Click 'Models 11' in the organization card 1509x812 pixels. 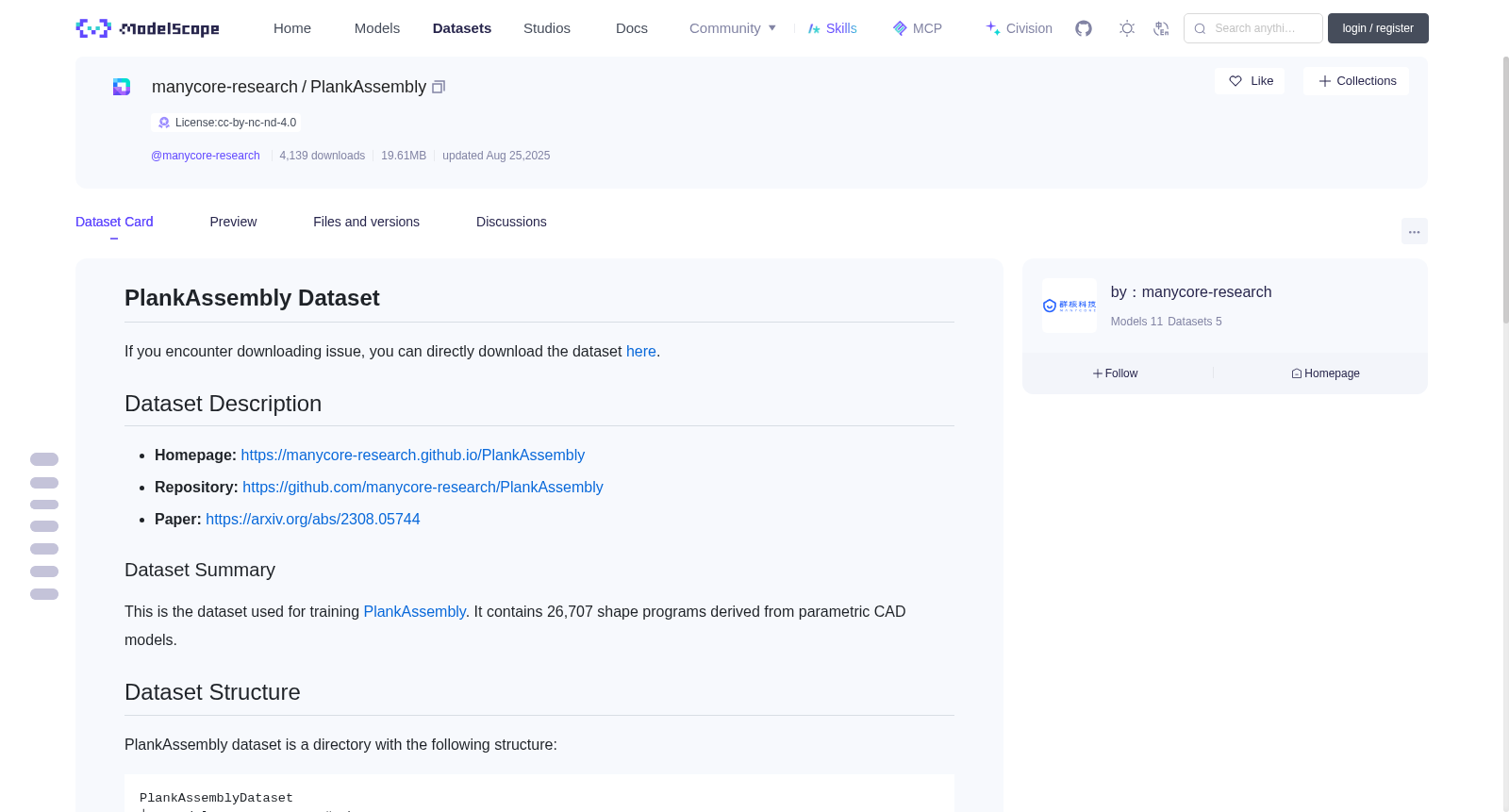tap(1136, 322)
